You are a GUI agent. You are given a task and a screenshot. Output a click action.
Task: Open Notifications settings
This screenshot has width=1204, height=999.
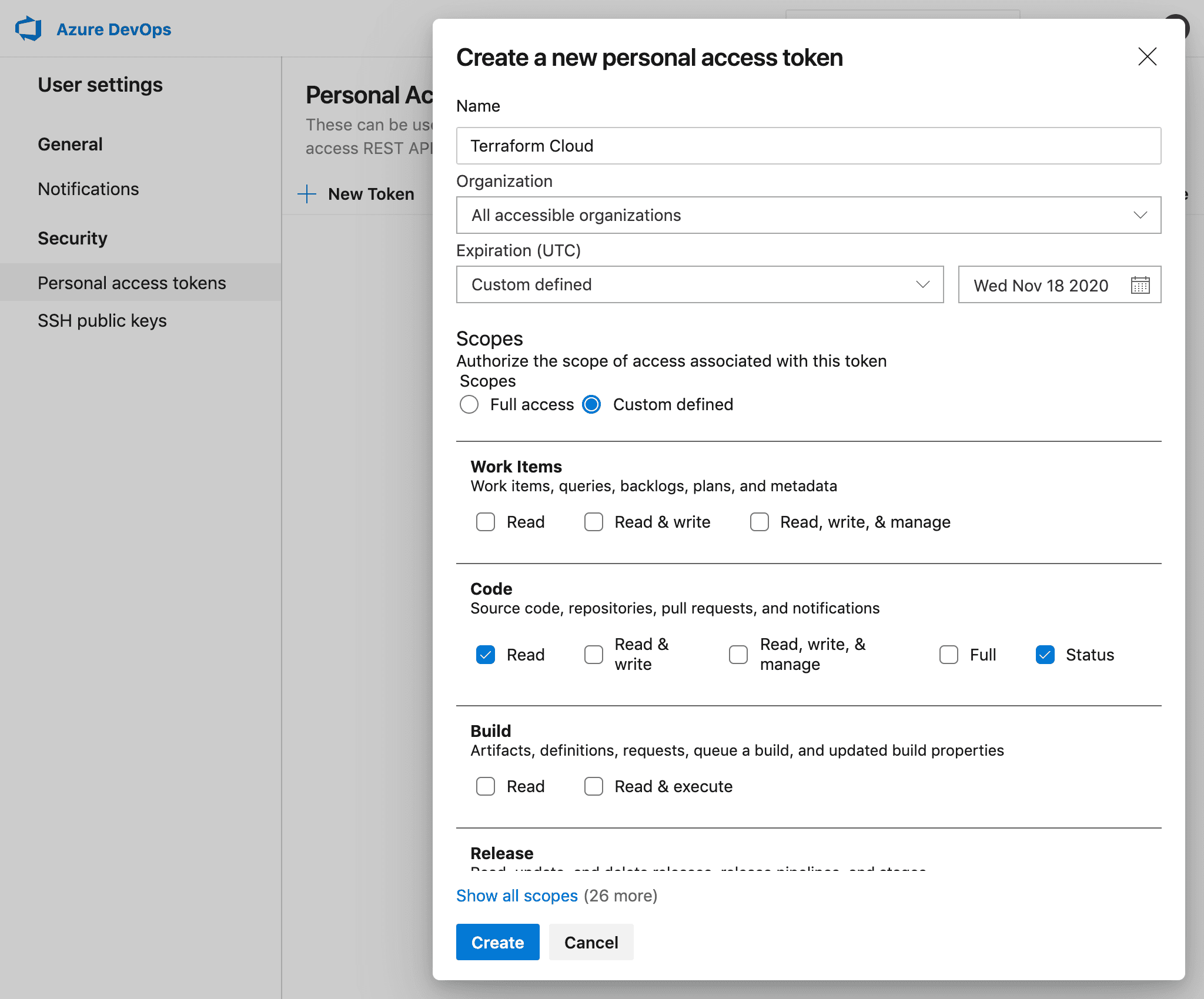[x=88, y=189]
